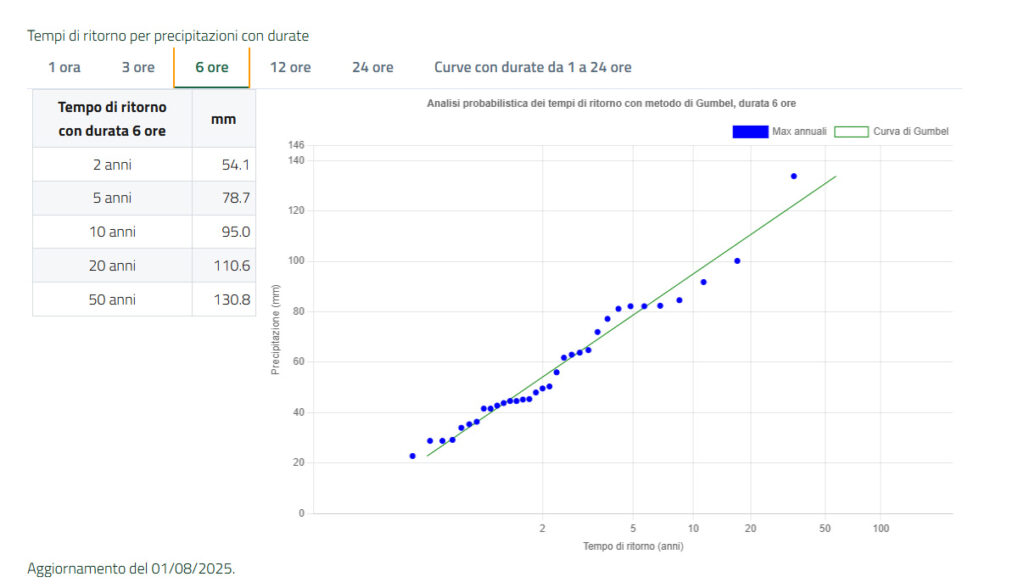The height and width of the screenshot is (588, 1024).
Task: Click the mm column header
Action: tap(224, 119)
